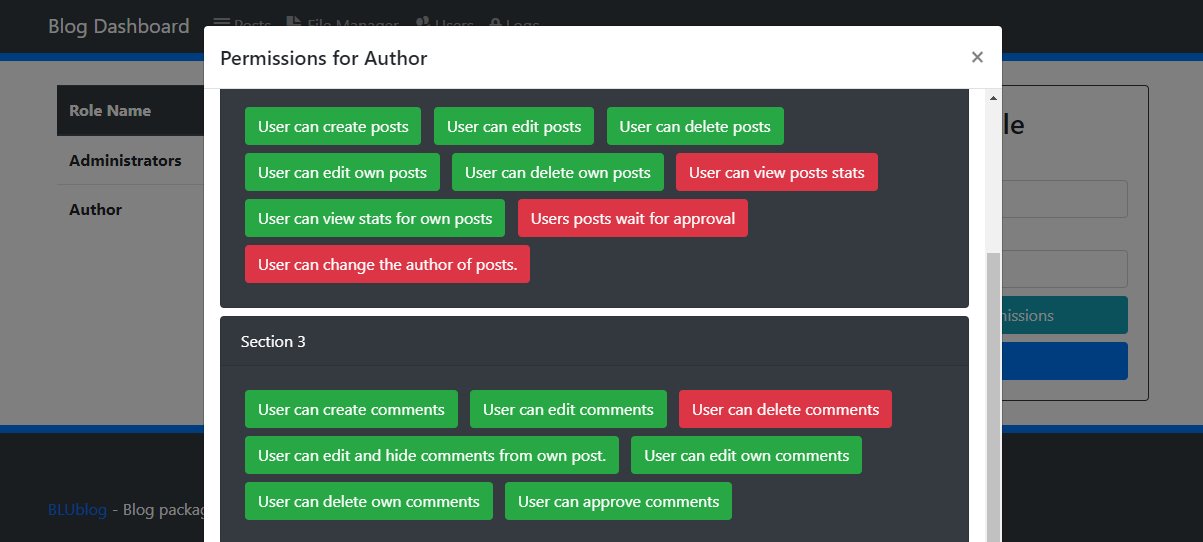The width and height of the screenshot is (1203, 542).
Task: Toggle 'User can delete own posts' permission
Action: [558, 172]
